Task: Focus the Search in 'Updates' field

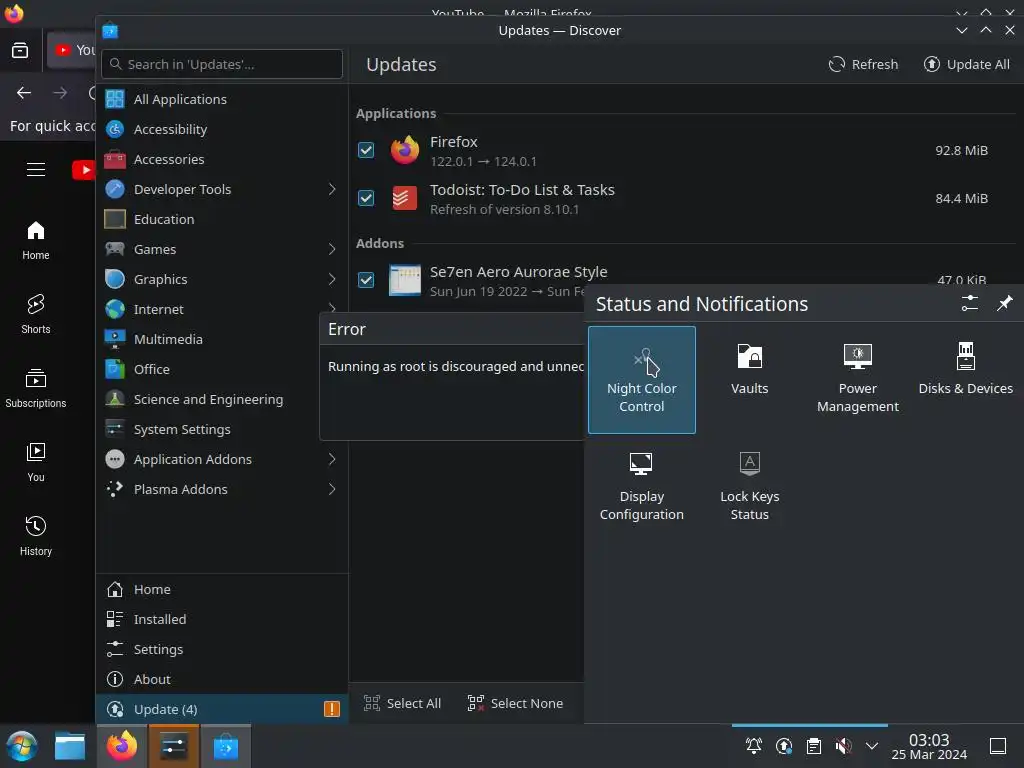Action: pyautogui.click(x=222, y=64)
